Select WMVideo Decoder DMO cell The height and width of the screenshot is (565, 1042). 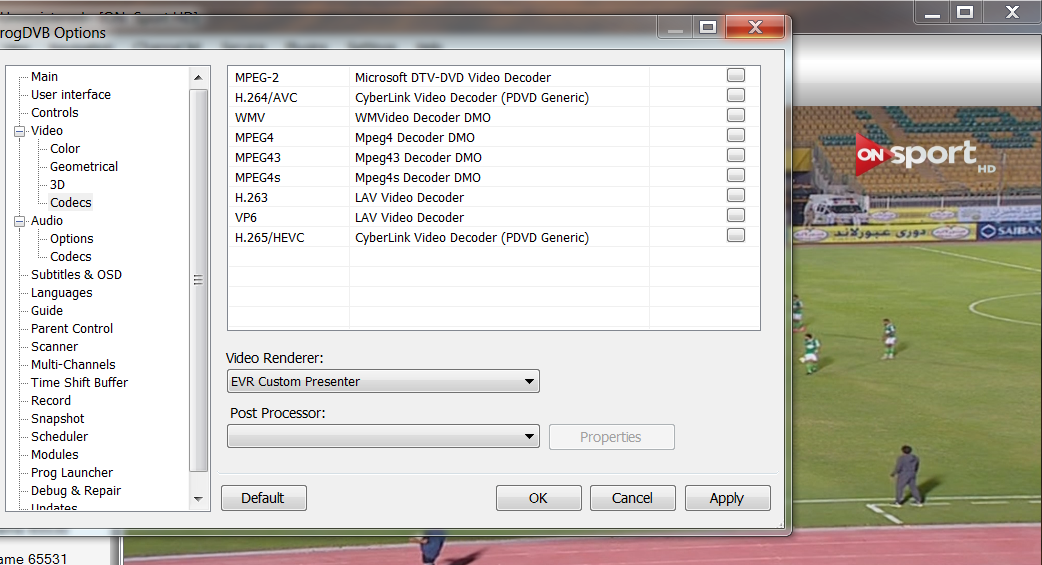[499, 117]
